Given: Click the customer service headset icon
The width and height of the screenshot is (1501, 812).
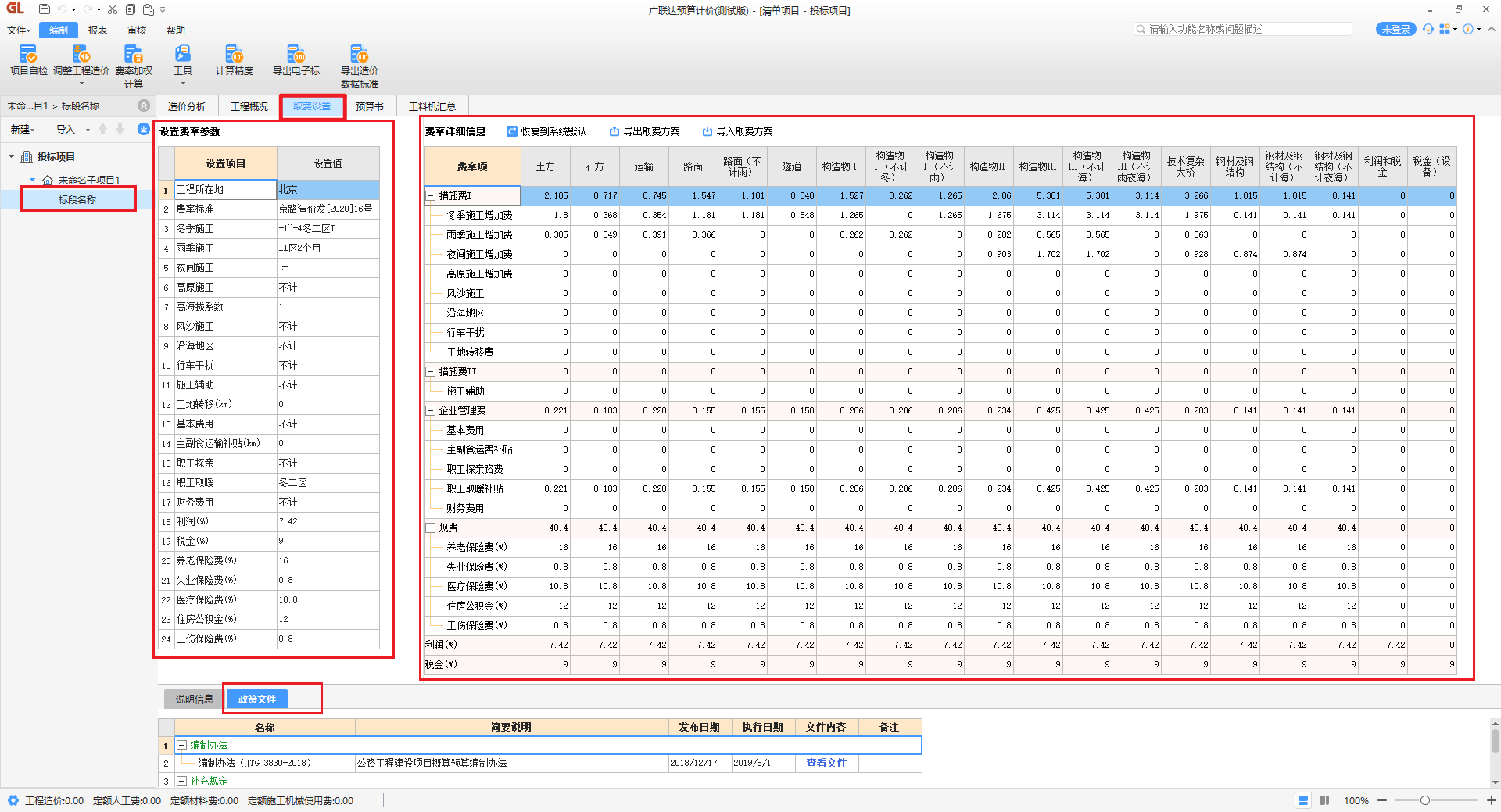Looking at the screenshot, I should click(x=1428, y=29).
